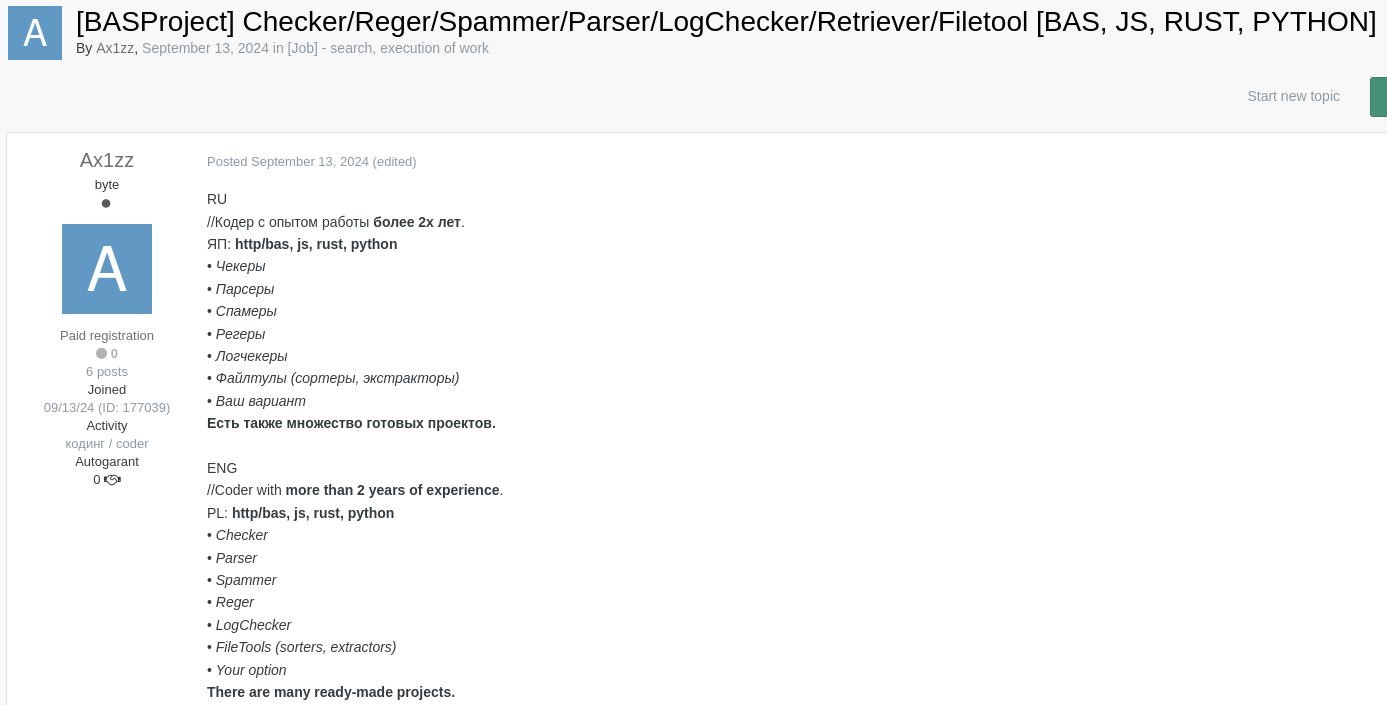
Task: Open Ax1zz username link in the byline
Action: coord(115,48)
